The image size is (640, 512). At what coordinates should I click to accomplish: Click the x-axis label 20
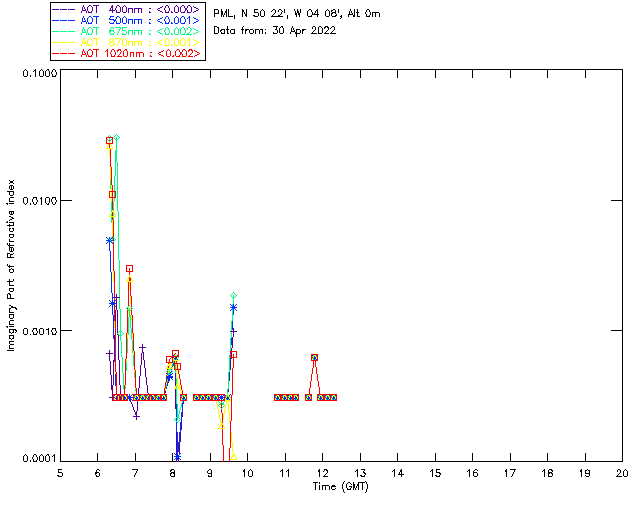[x=622, y=473]
